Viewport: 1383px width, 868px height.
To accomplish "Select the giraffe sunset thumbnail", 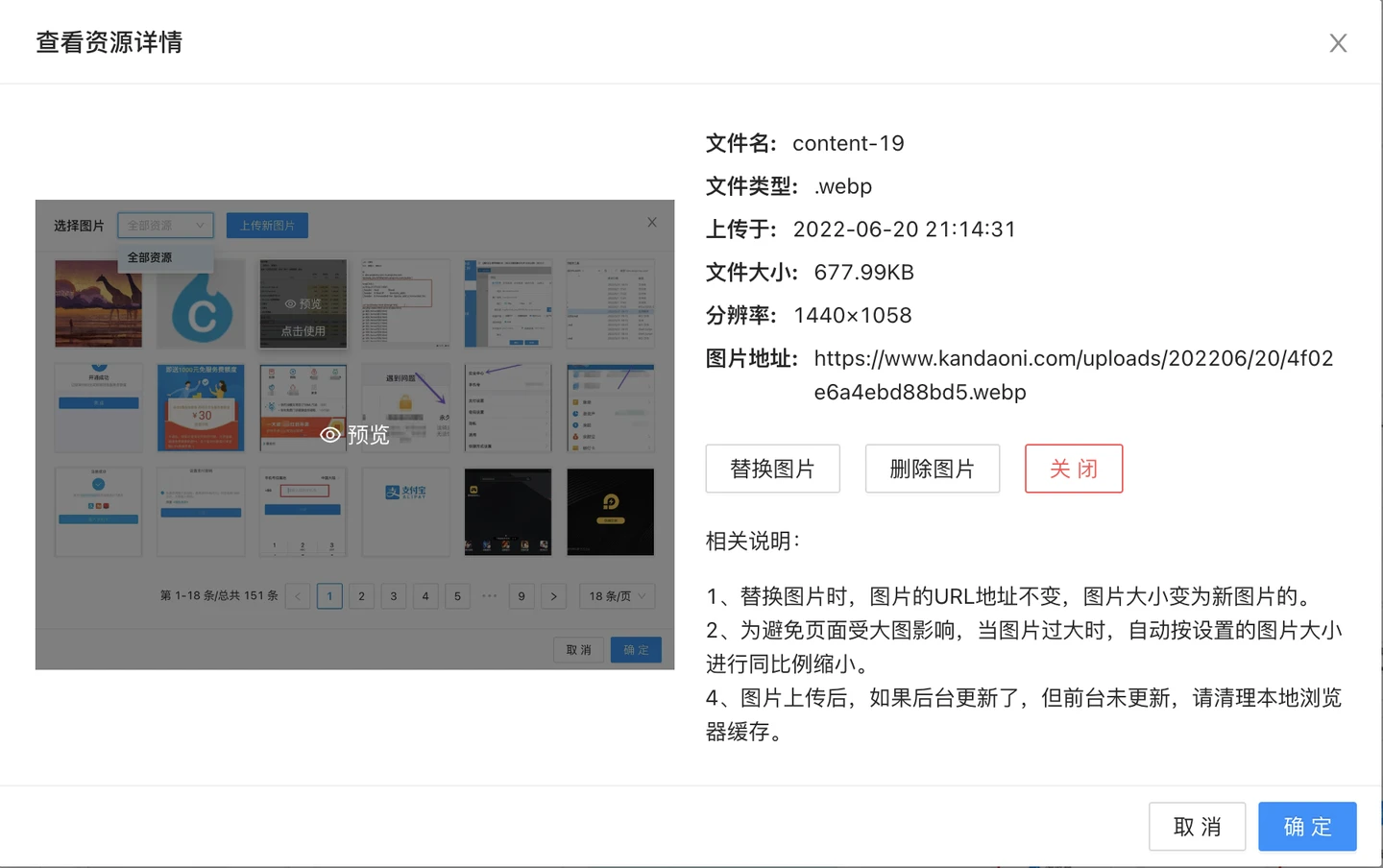I will click(98, 303).
